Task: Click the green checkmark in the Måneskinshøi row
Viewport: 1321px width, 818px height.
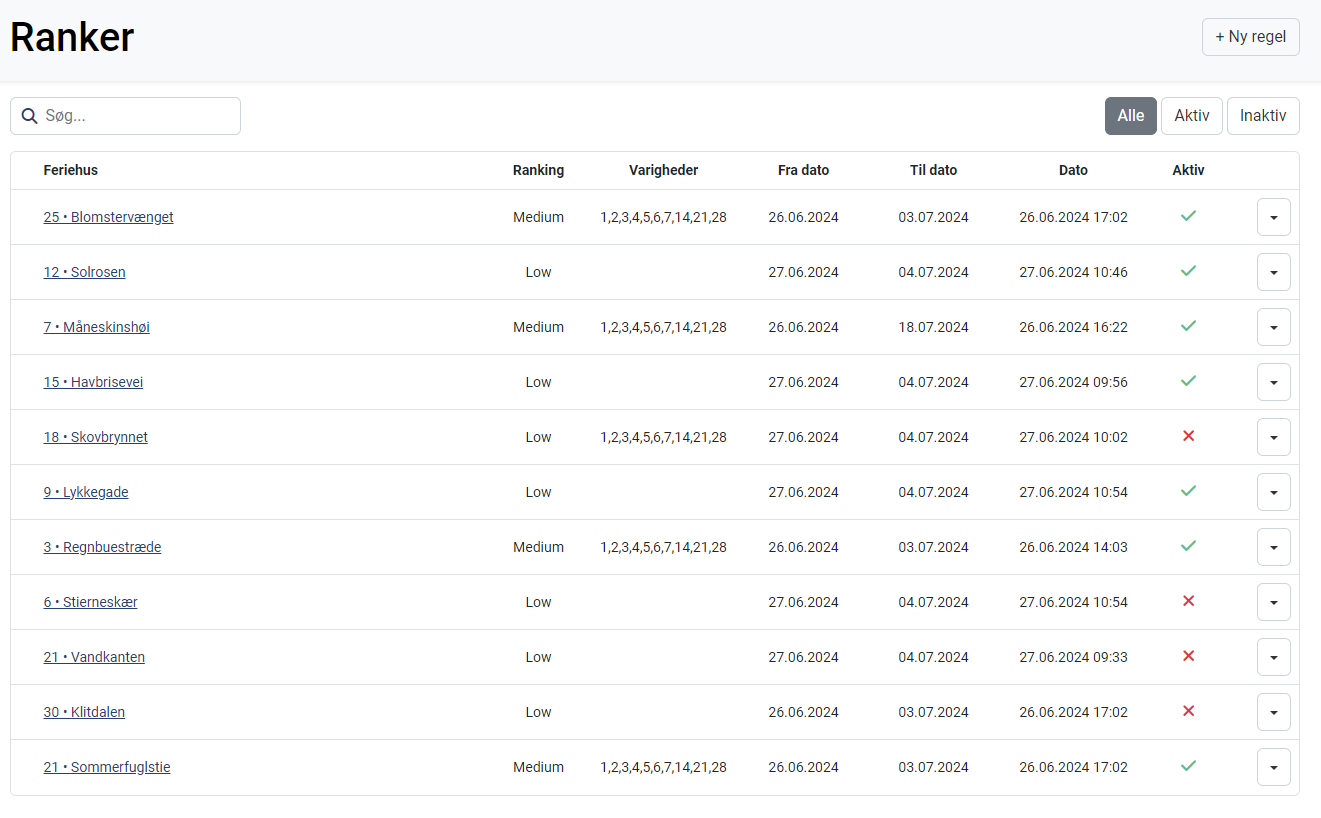Action: click(1188, 326)
